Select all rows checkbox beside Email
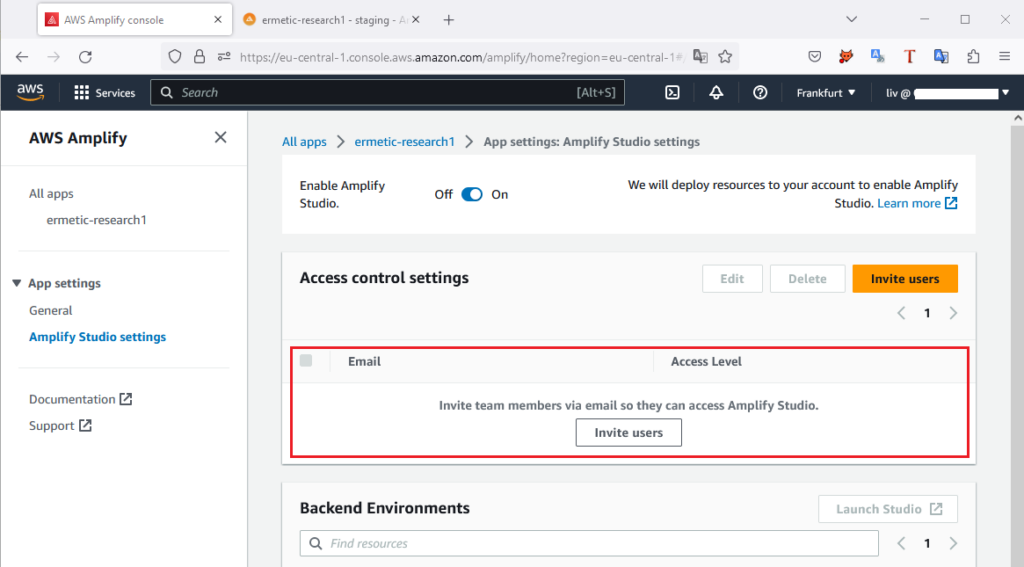Screen dimensions: 1024x567 click(x=306, y=361)
